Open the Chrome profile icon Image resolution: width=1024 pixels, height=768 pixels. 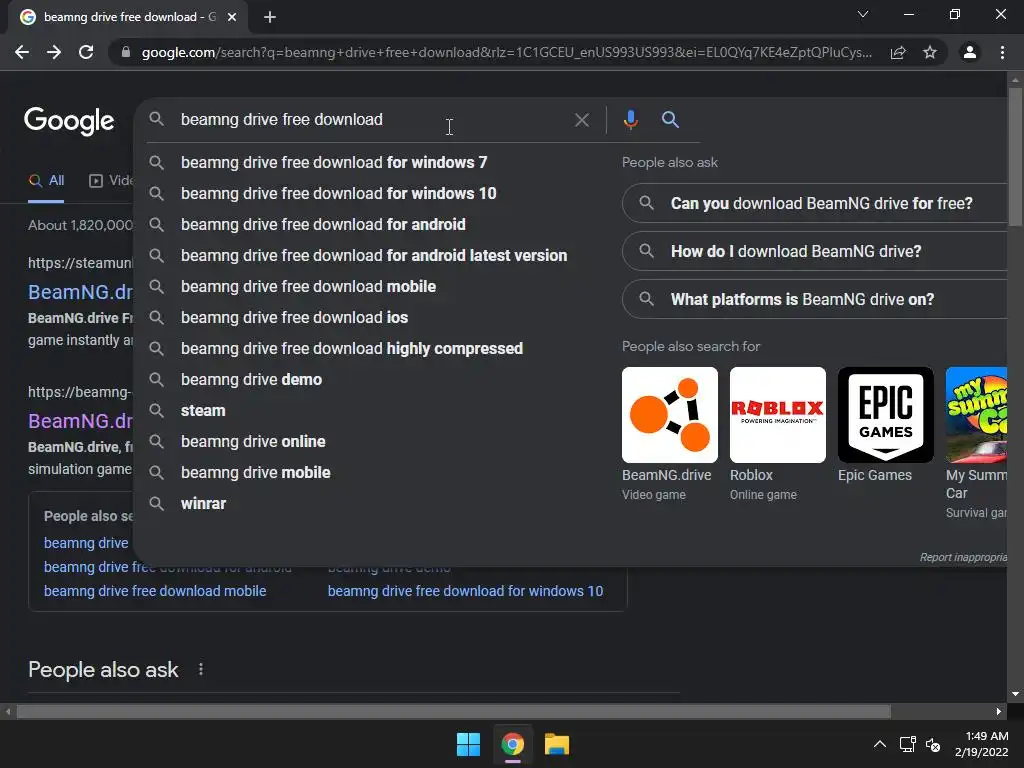970,52
